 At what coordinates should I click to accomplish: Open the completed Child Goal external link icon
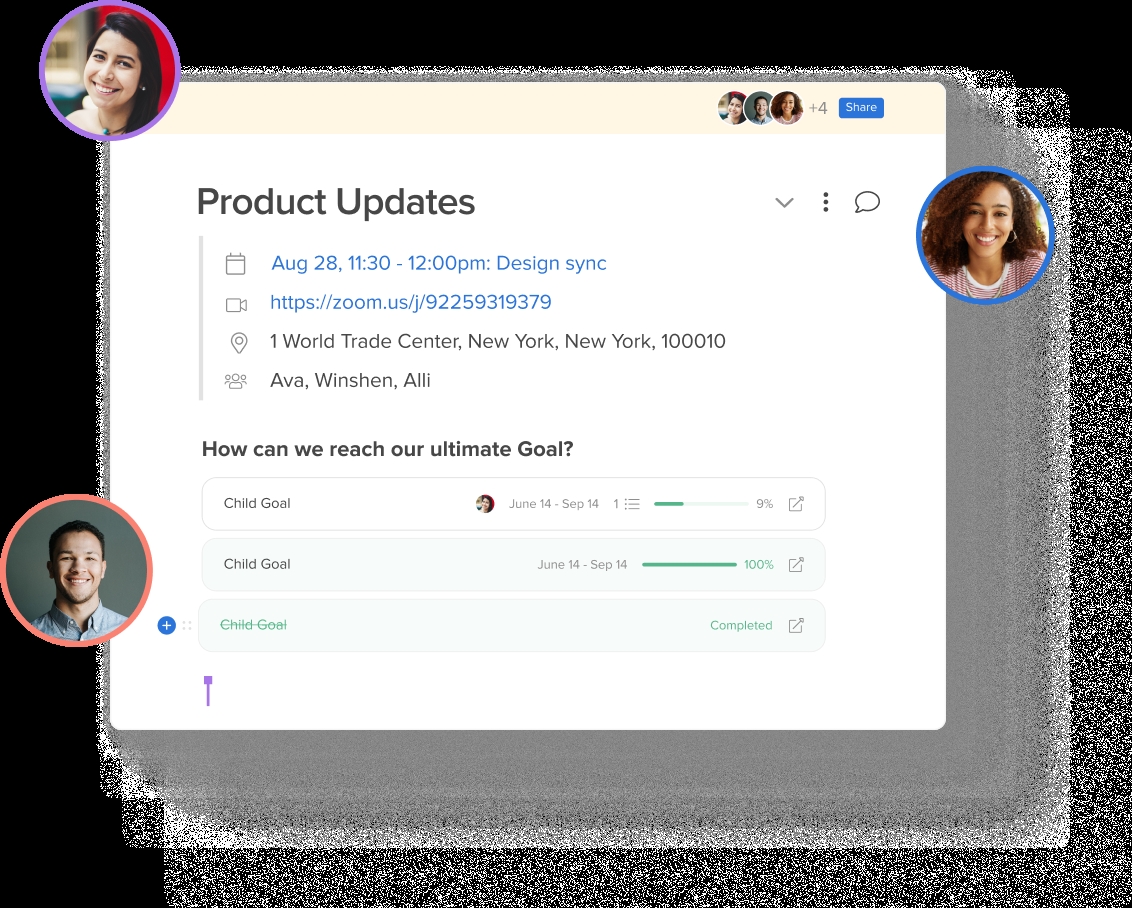(x=796, y=626)
